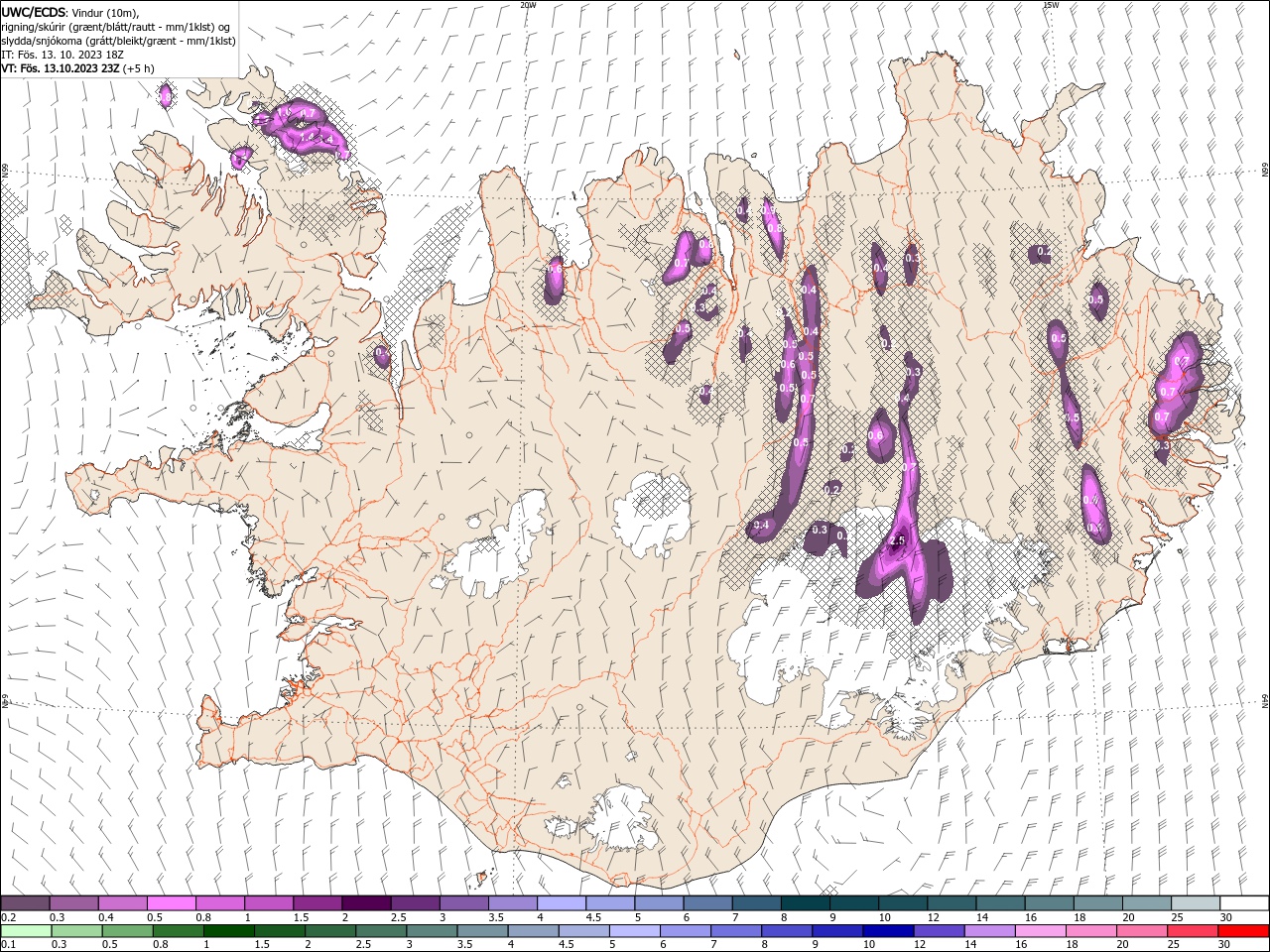
Task: Select the 'VT: Fös. 13.10.2023 23Z (+5 h)' line
Action: 78,68
